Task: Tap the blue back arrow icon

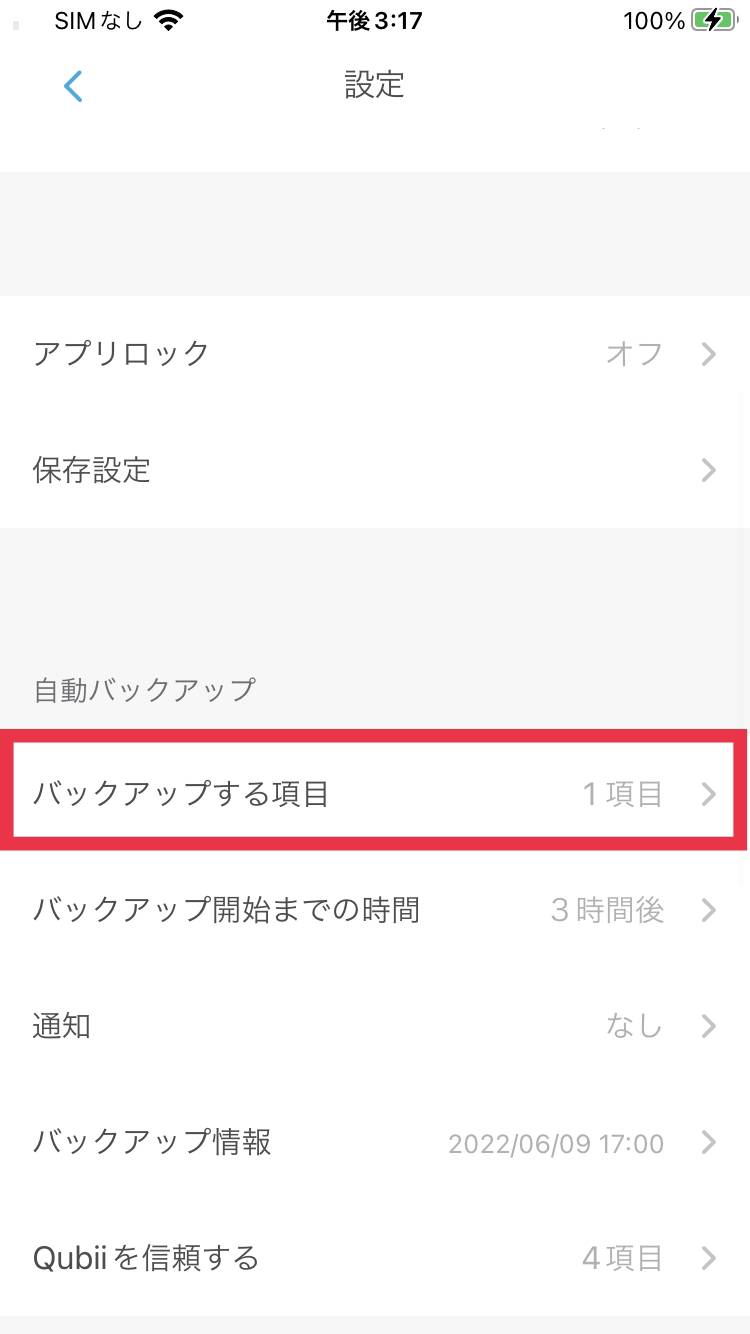Action: (x=73, y=86)
